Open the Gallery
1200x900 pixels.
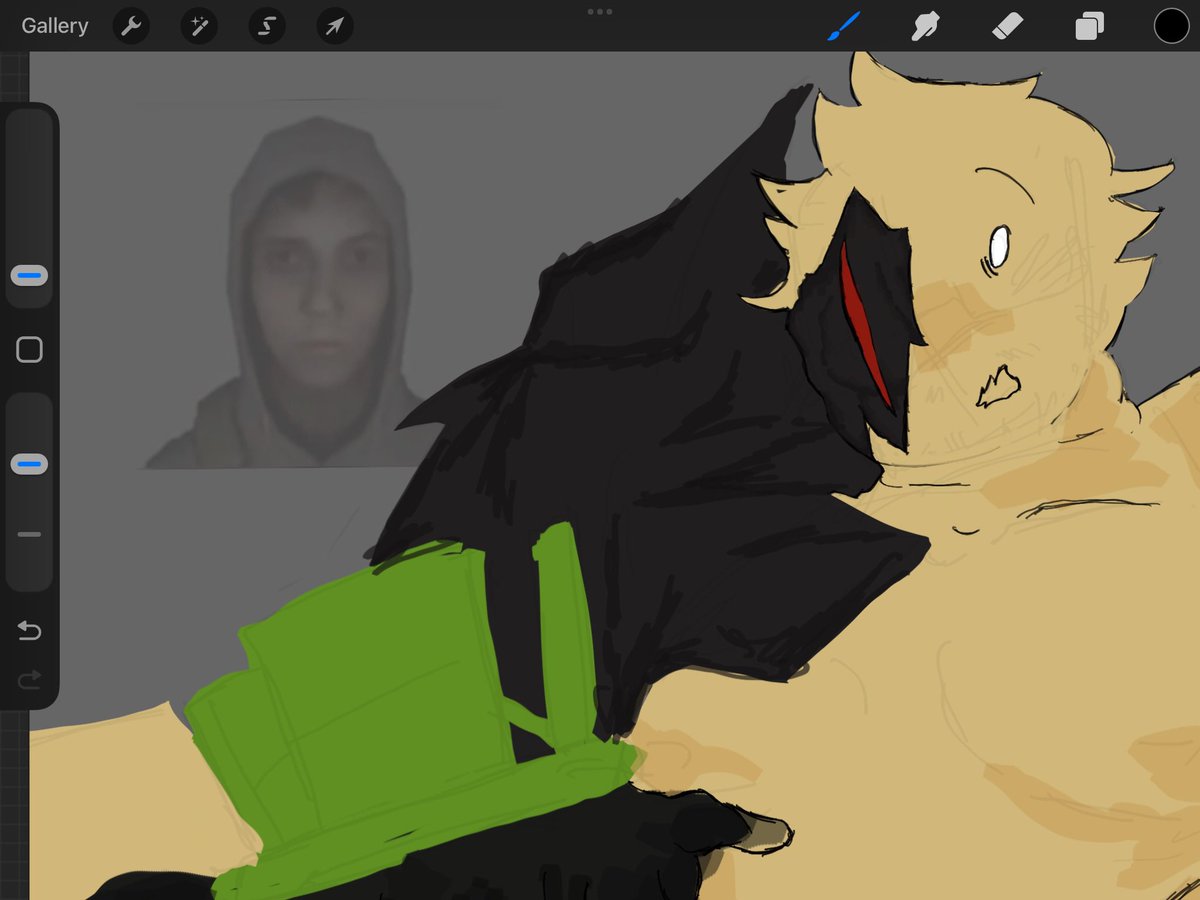(55, 26)
